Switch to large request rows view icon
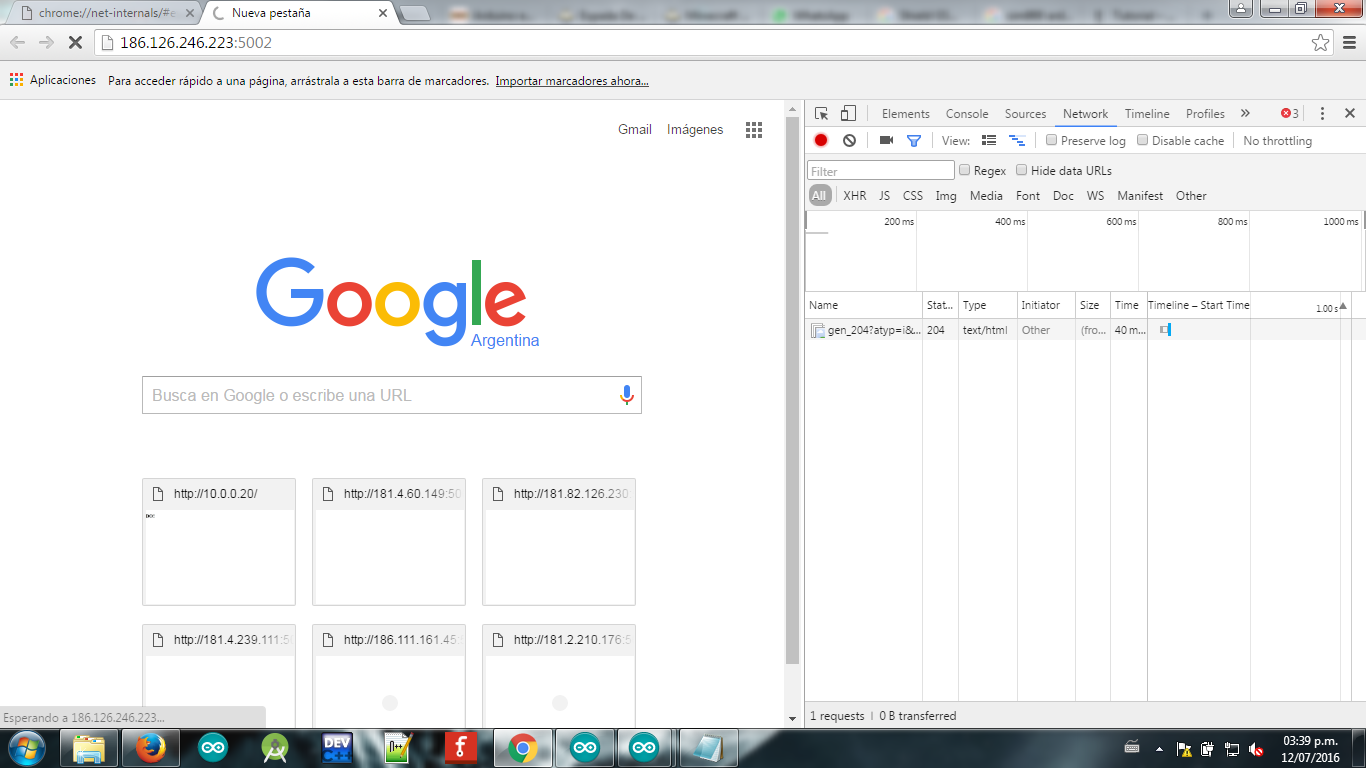This screenshot has height=768, width=1366. [x=989, y=141]
